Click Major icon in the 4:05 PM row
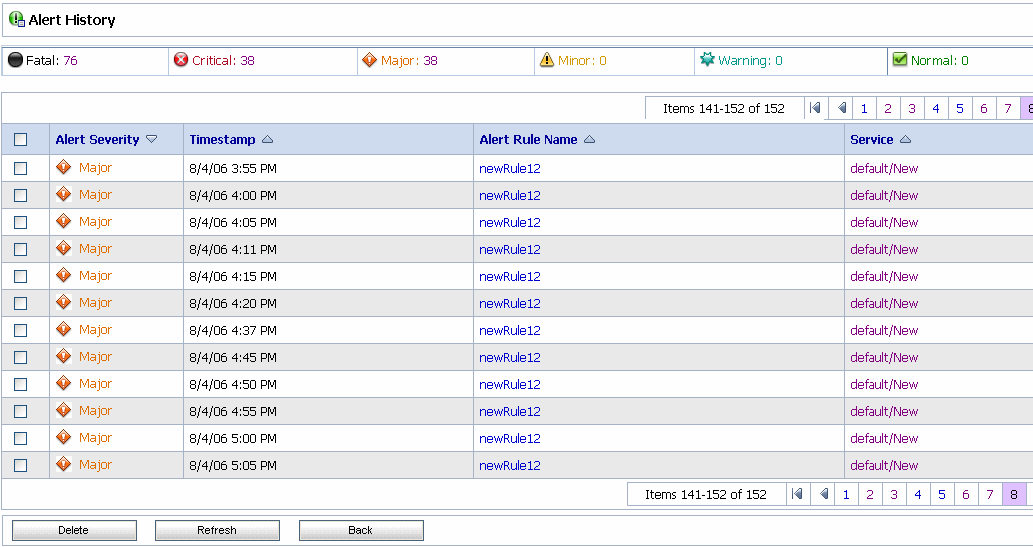 63,221
